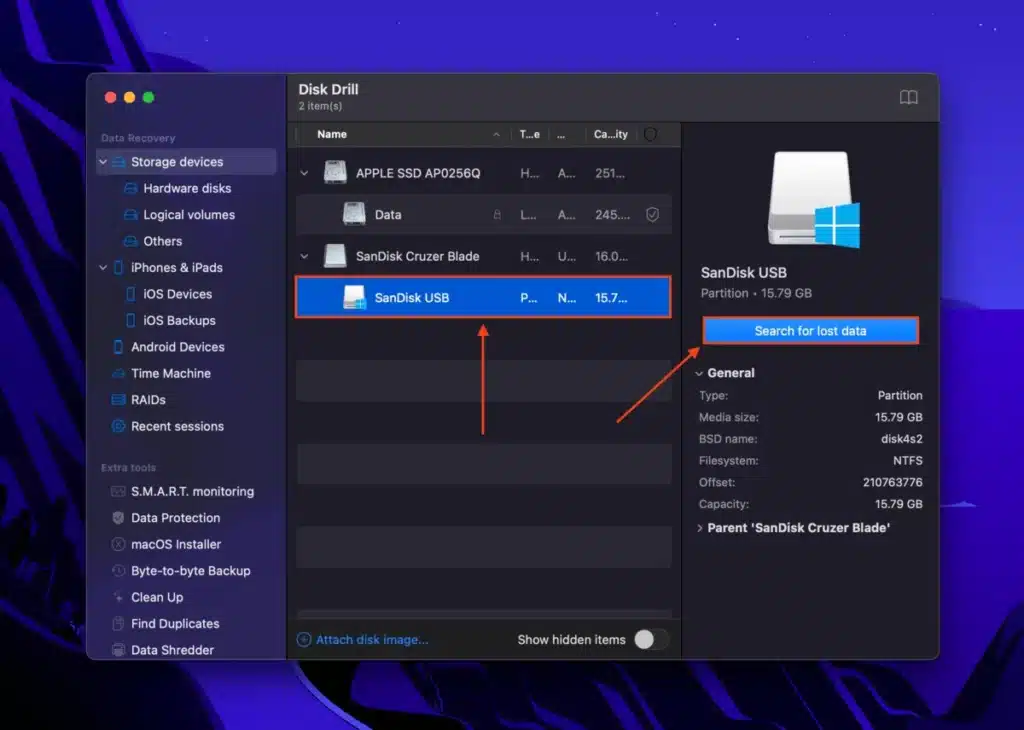Toggle the Show hidden items switch
Viewport: 1024px width, 730px height.
coord(652,640)
